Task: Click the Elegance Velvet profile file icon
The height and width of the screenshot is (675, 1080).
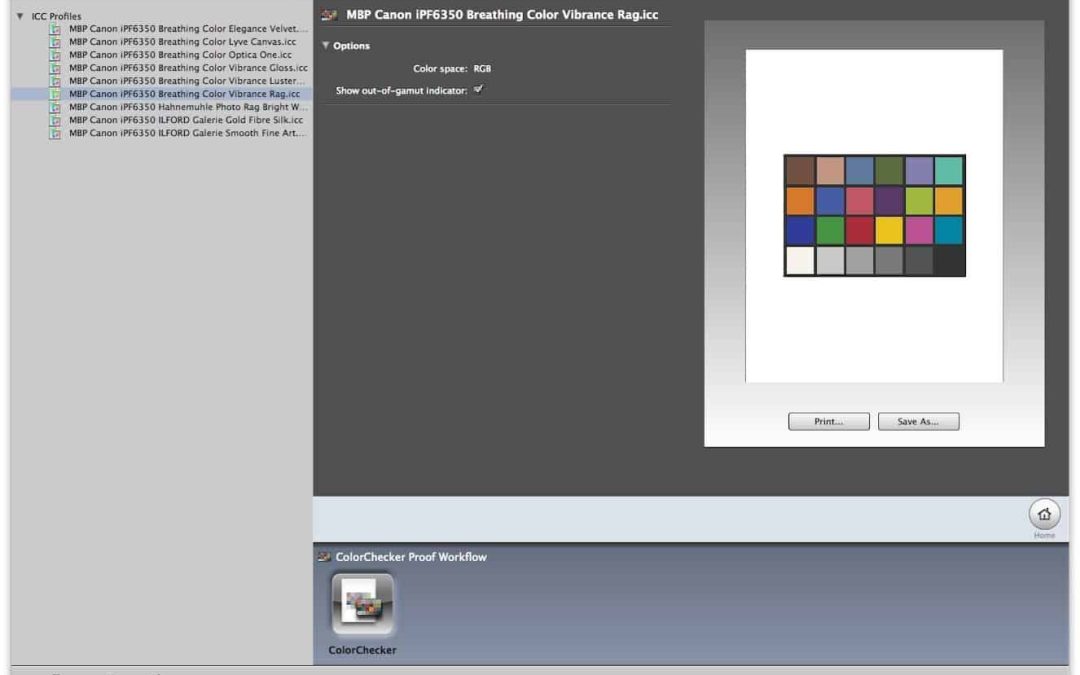Action: click(x=57, y=29)
